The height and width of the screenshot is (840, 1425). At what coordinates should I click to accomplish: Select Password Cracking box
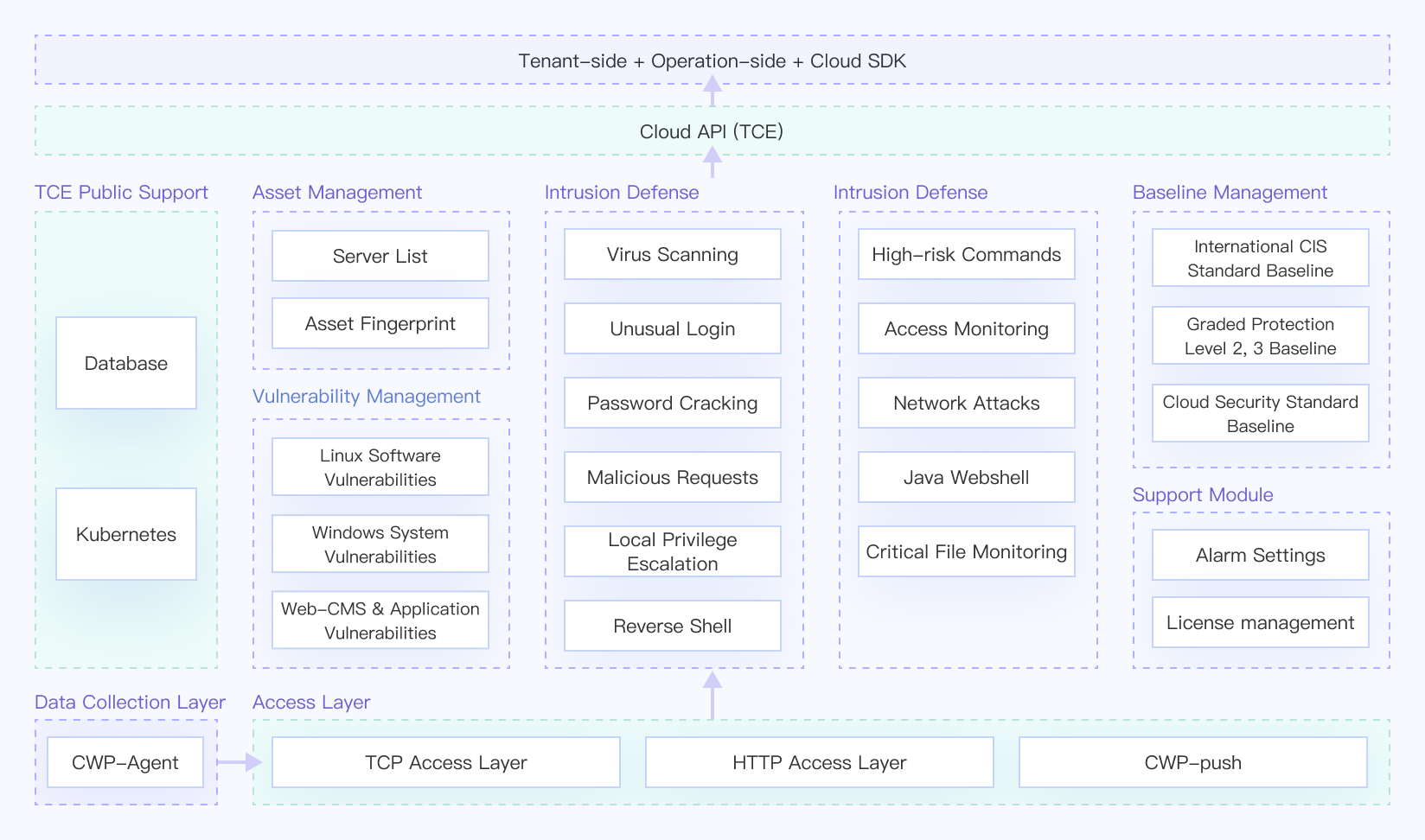[673, 403]
